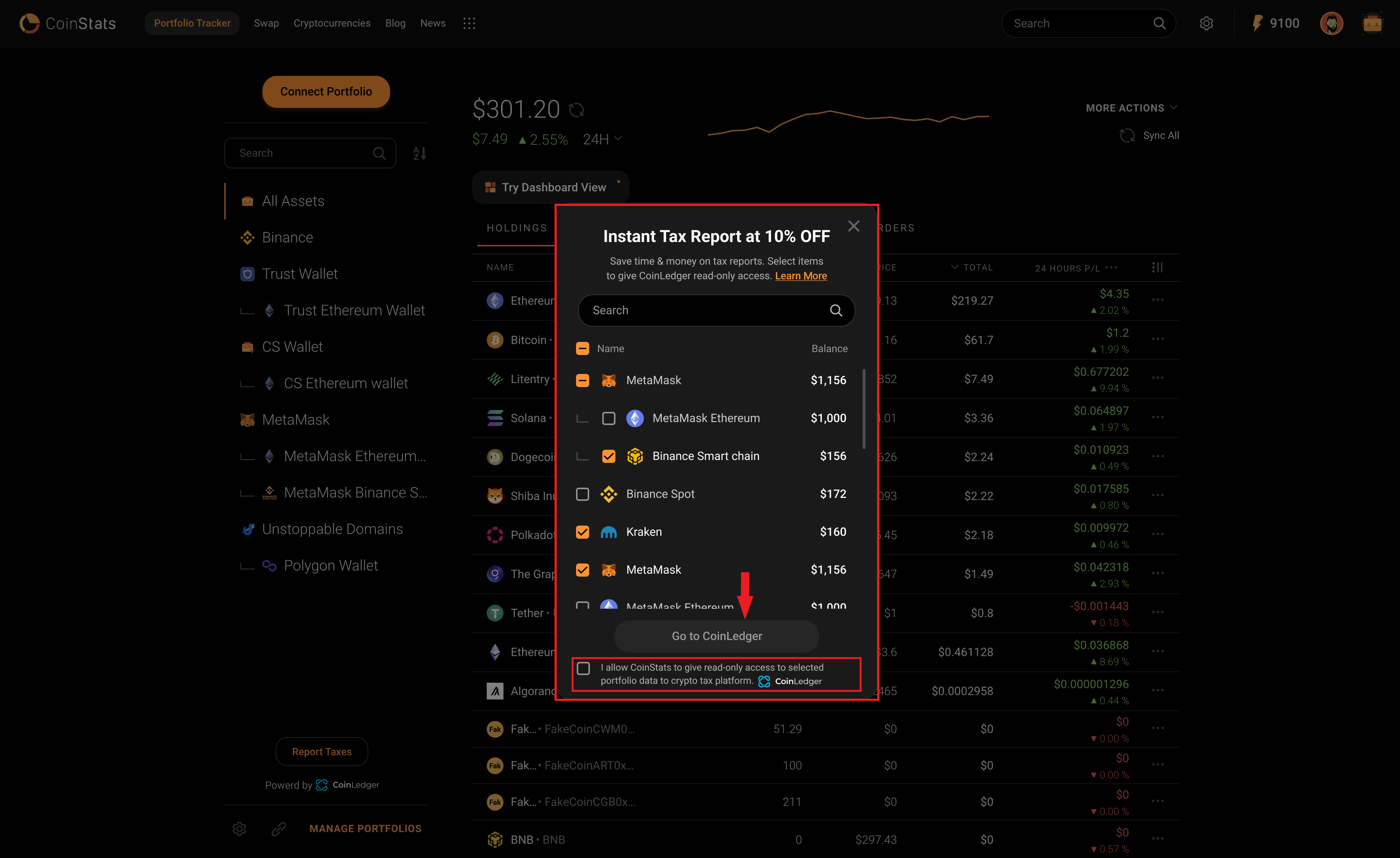The height and width of the screenshot is (858, 1400).
Task: Click the magnifier icon in modal search
Action: 836,310
